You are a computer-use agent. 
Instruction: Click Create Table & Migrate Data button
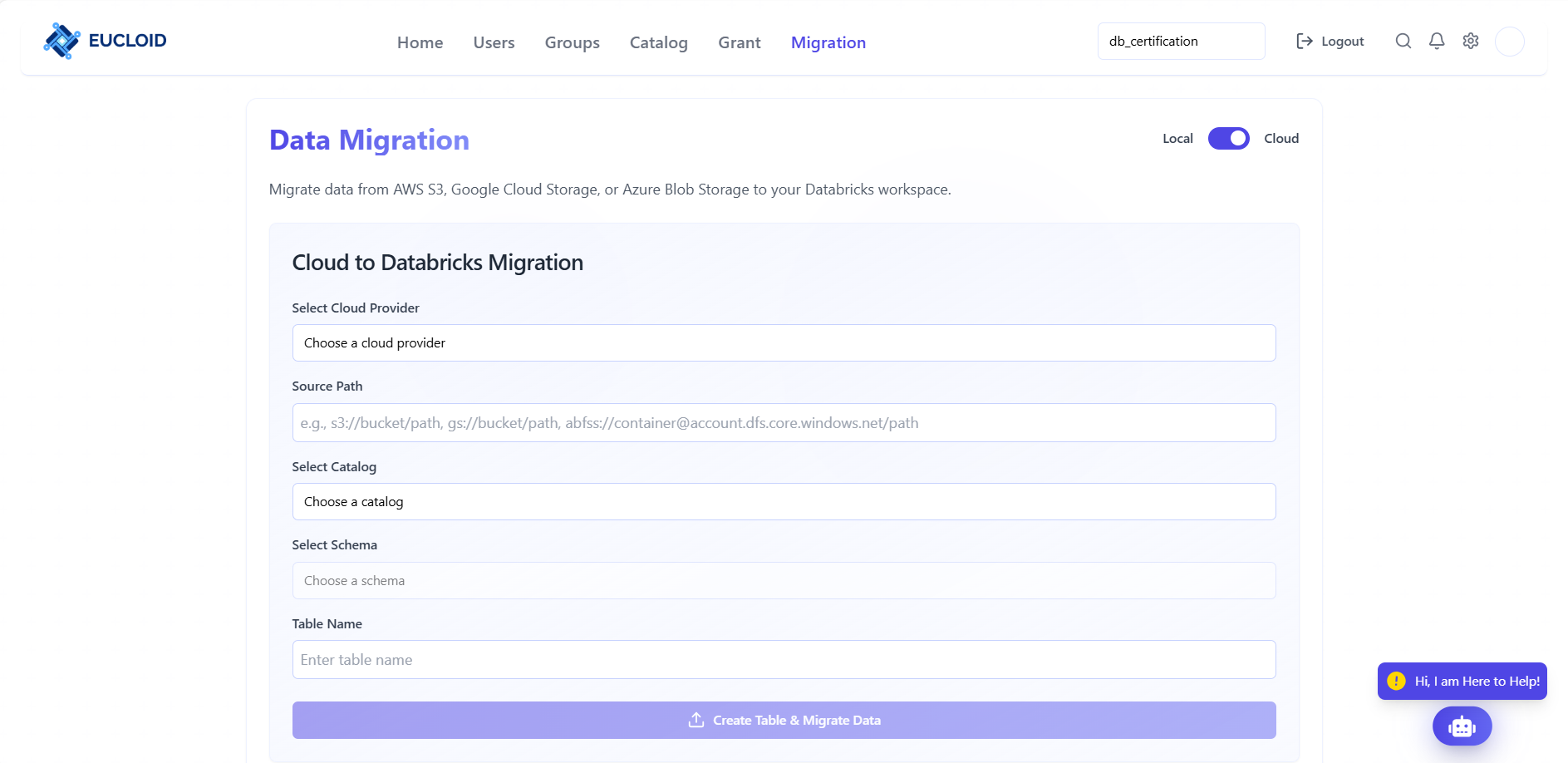click(784, 720)
